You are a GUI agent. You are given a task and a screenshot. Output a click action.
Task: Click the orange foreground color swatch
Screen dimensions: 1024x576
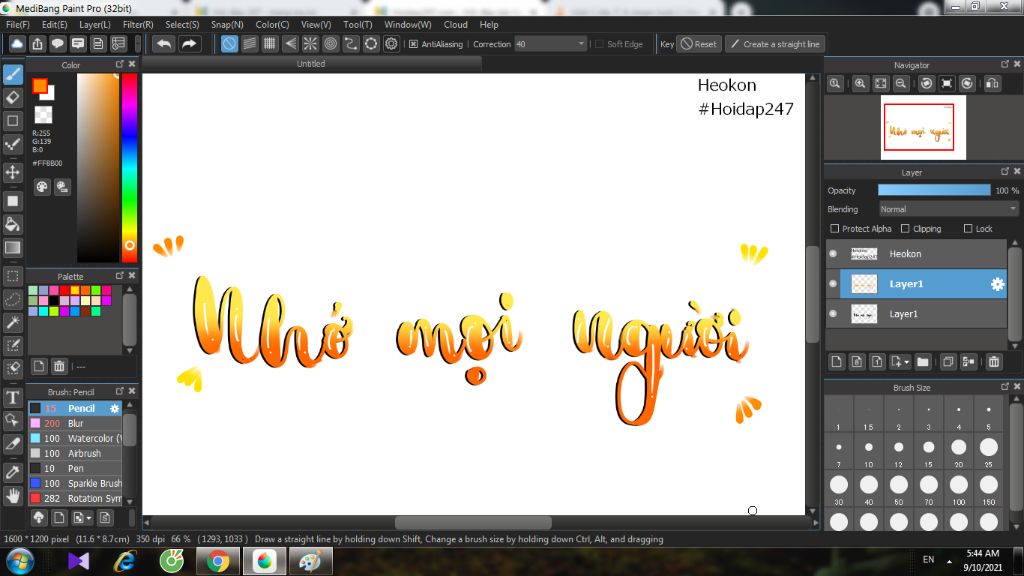[40, 86]
